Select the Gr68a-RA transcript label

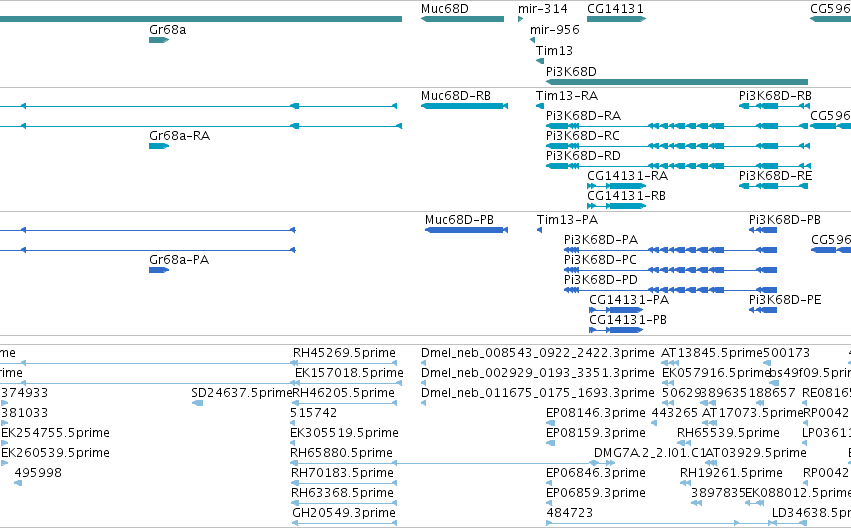coord(180,136)
